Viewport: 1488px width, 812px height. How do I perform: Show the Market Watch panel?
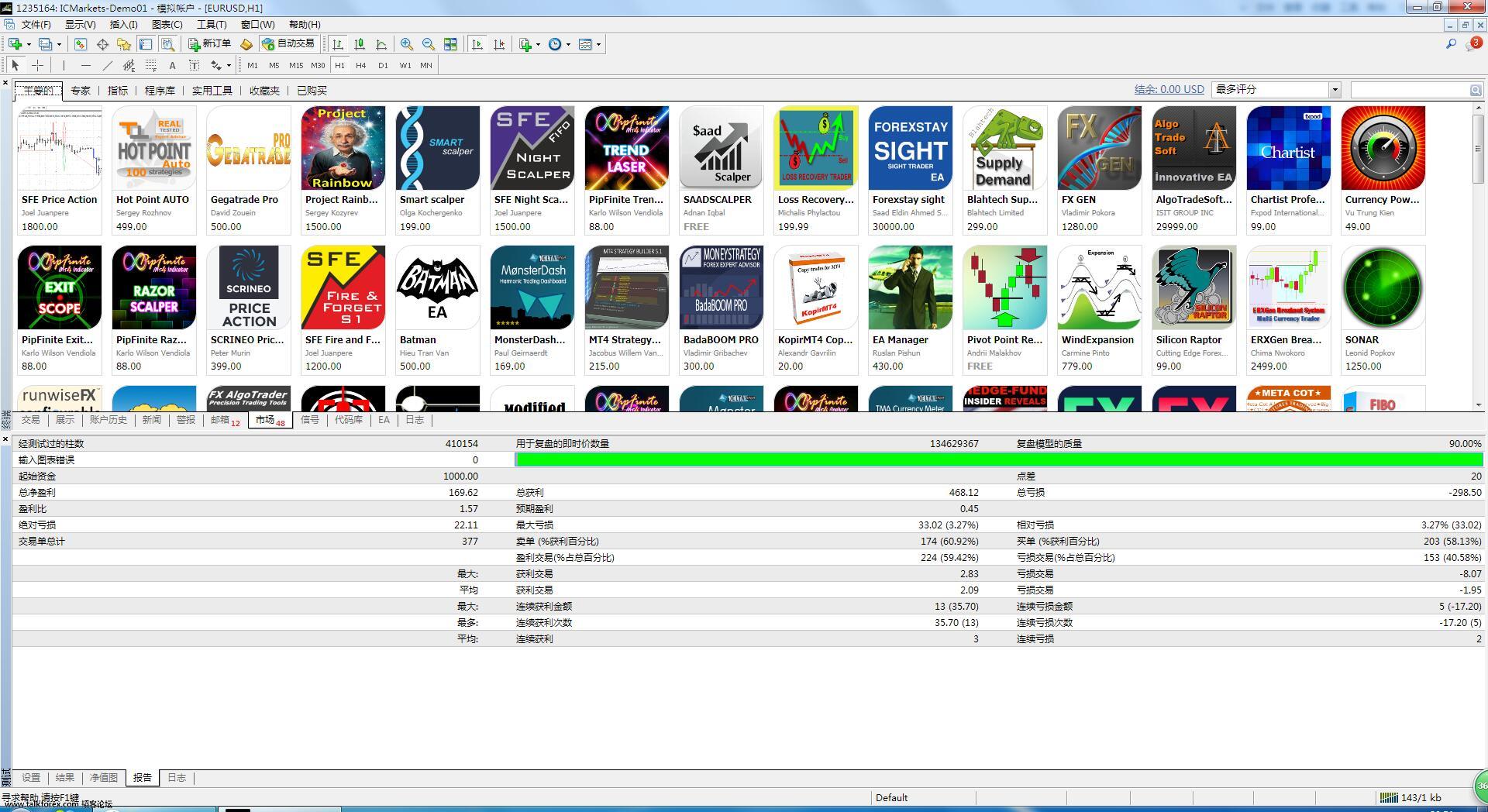tap(81, 44)
